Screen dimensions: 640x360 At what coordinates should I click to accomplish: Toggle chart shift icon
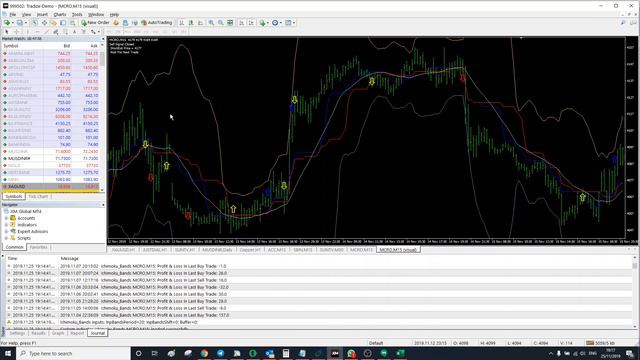[x=251, y=23]
